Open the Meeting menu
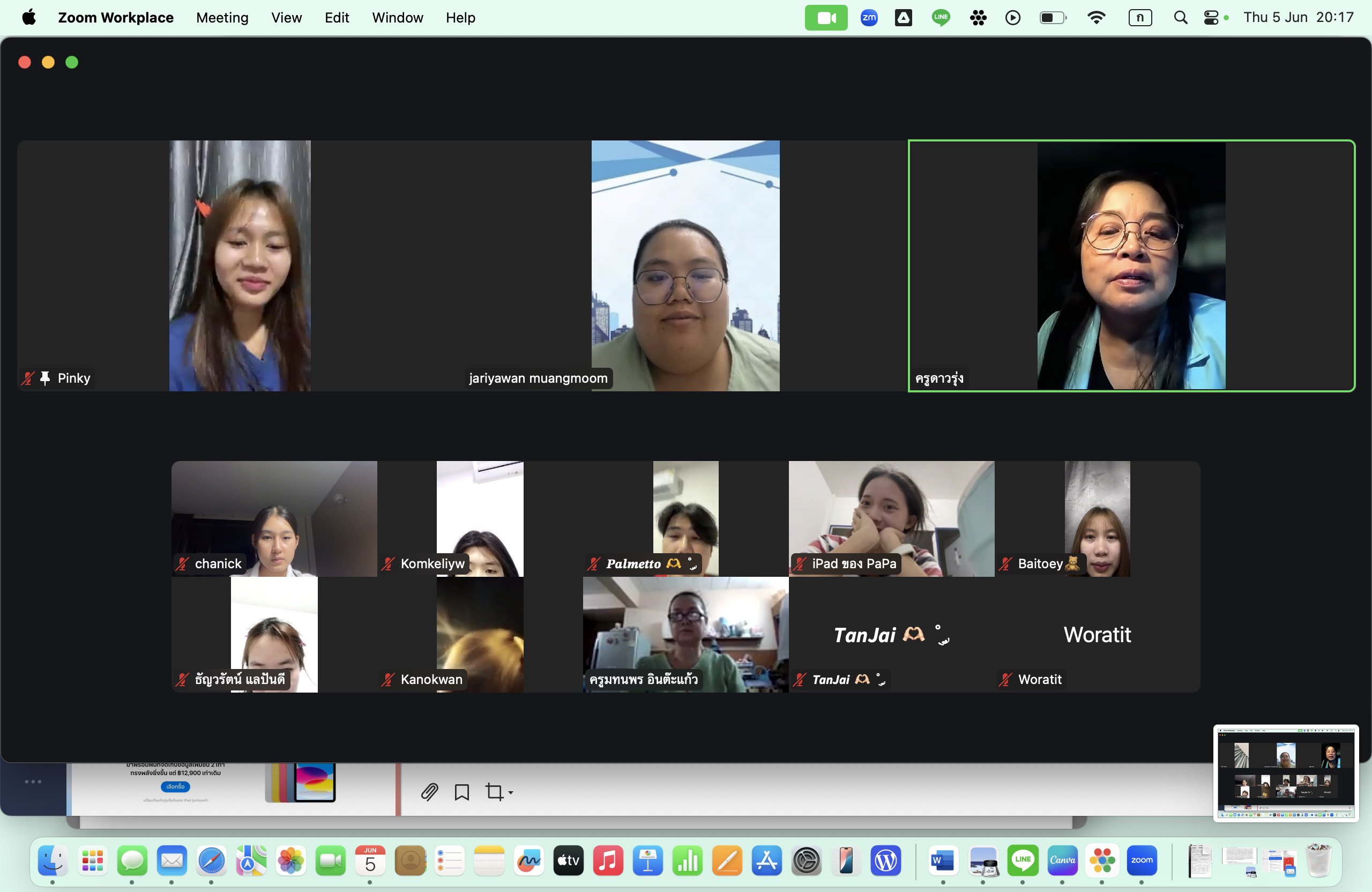The image size is (1372, 892). point(222,17)
